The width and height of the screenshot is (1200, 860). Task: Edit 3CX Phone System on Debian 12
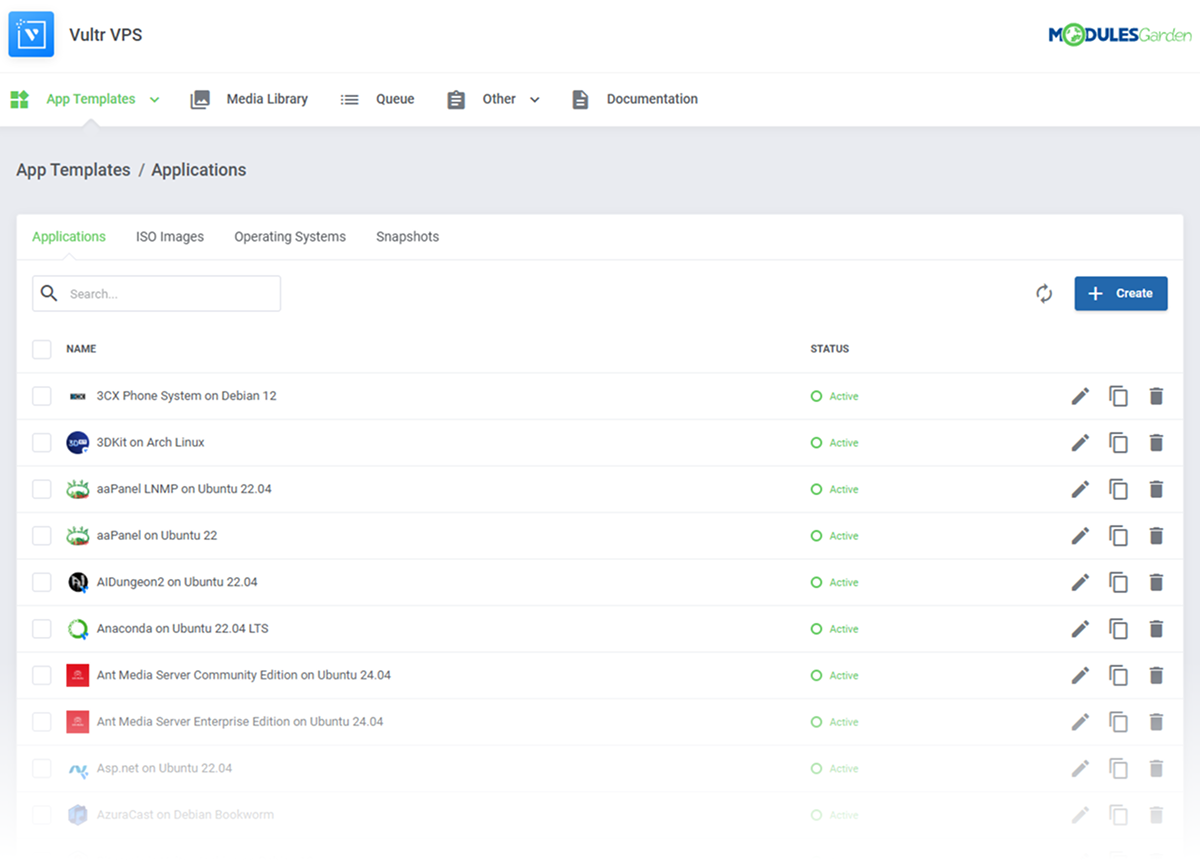1080,396
